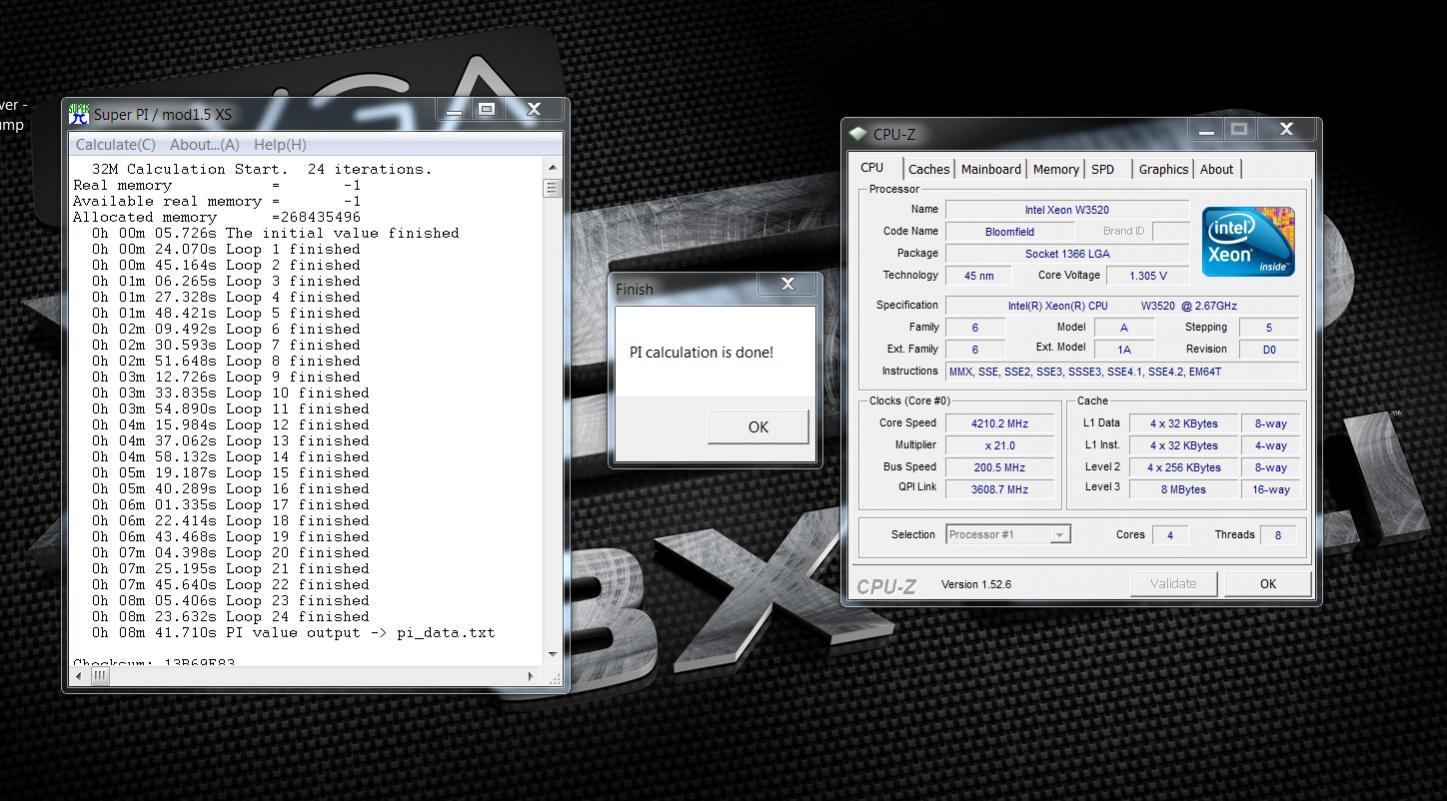Open the About...(A) menu in Super PI

(x=205, y=145)
